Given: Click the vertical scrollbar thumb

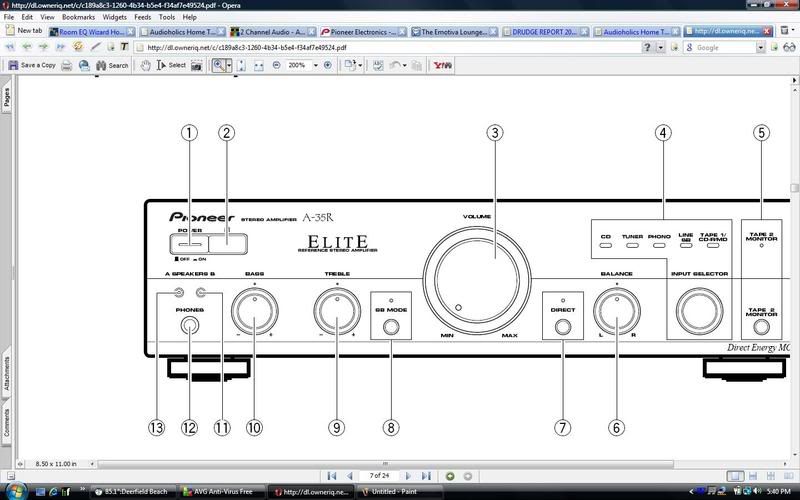Looking at the screenshot, I should (794, 188).
